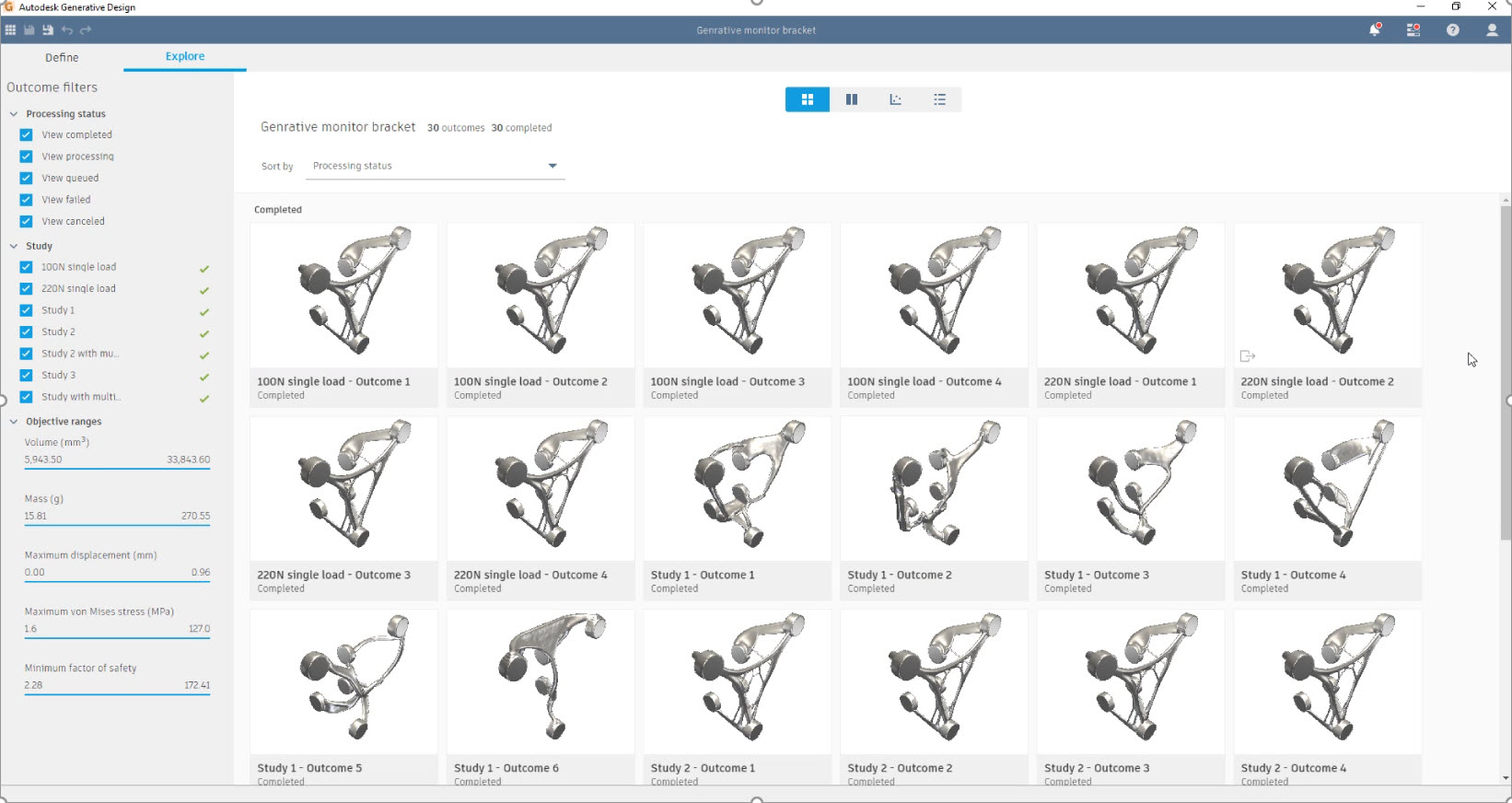Open the notifications bell icon
This screenshot has width=1512, height=803.
[x=1375, y=29]
